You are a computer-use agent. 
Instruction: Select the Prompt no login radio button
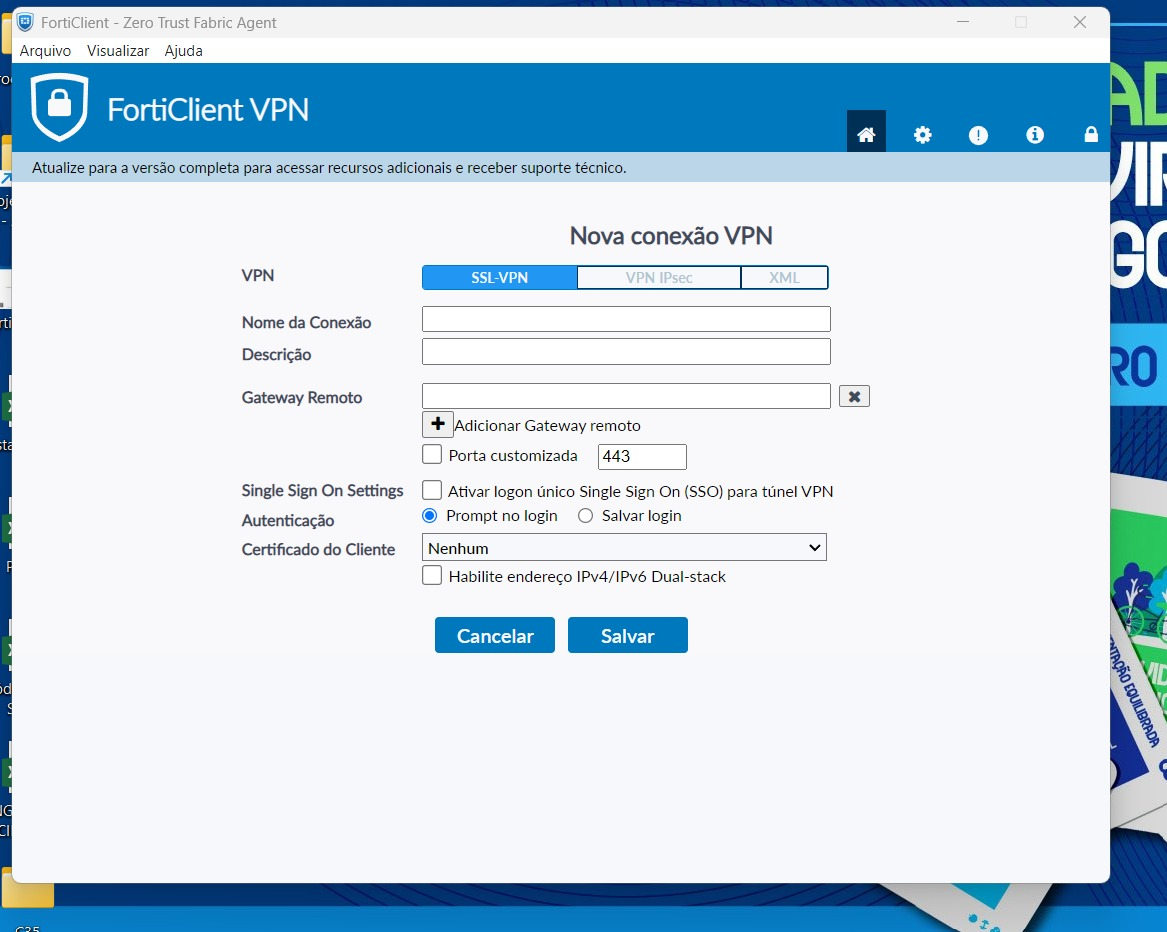[x=429, y=515]
